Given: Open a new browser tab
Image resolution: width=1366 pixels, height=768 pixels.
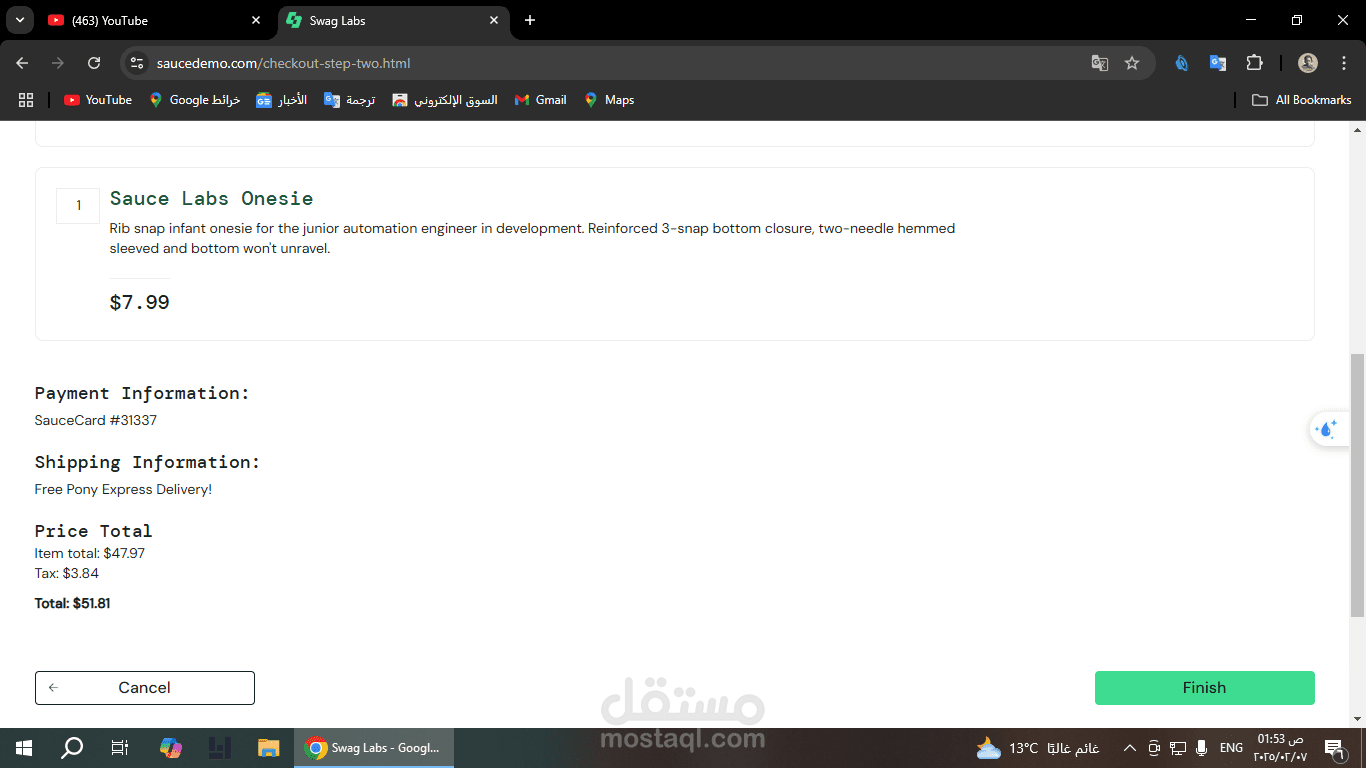Looking at the screenshot, I should pyautogui.click(x=530, y=20).
